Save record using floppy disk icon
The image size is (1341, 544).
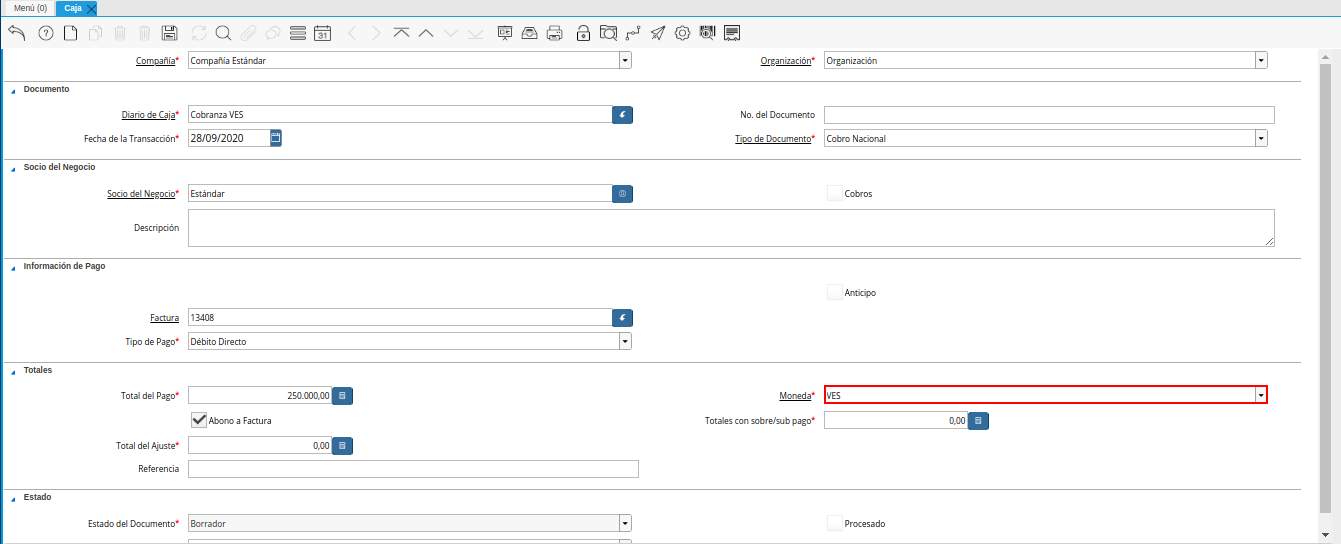coord(169,33)
